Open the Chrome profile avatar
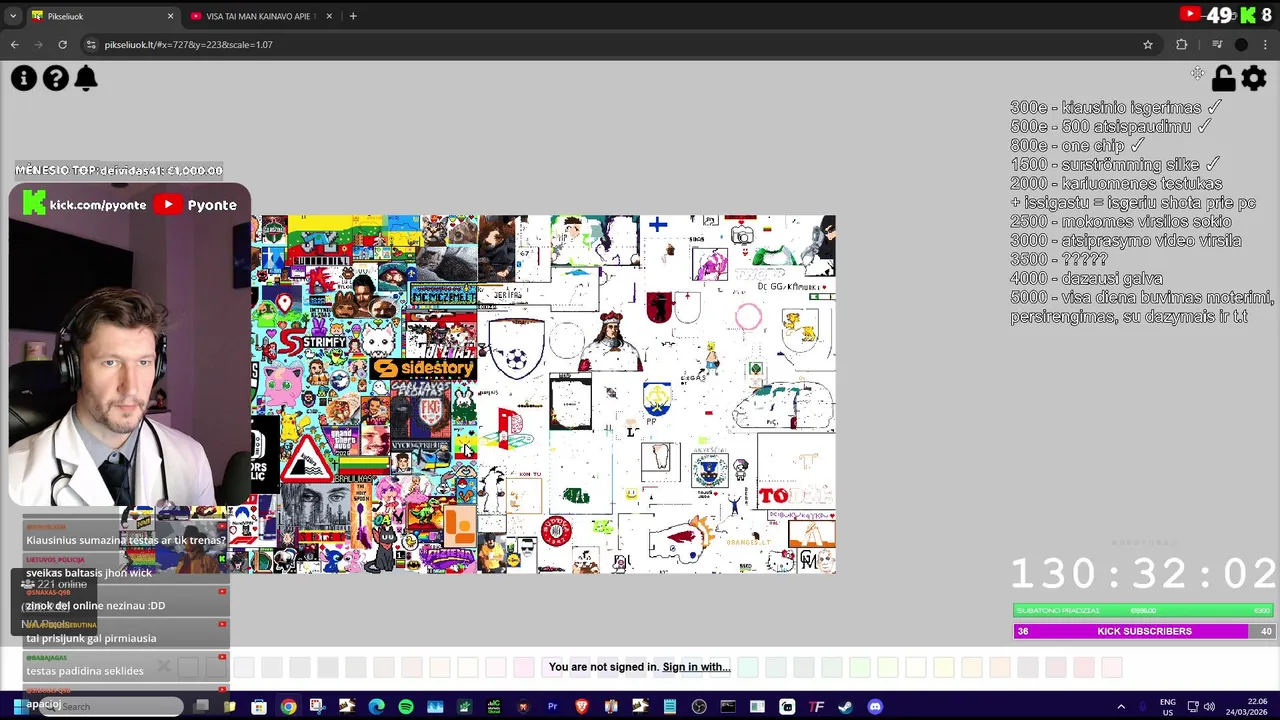This screenshot has height=720, width=1280. (1241, 44)
